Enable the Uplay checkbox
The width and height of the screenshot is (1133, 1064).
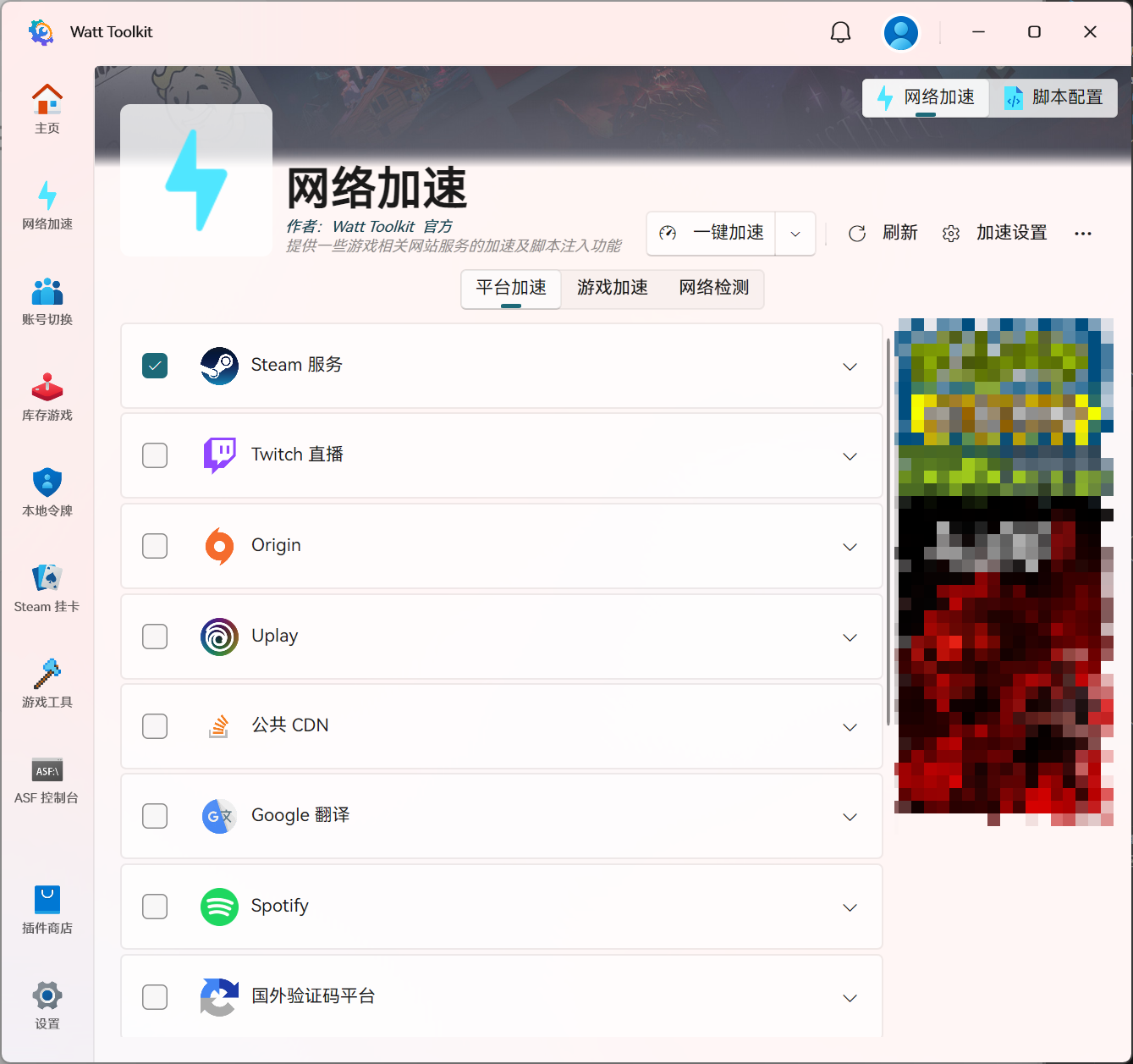[155, 637]
